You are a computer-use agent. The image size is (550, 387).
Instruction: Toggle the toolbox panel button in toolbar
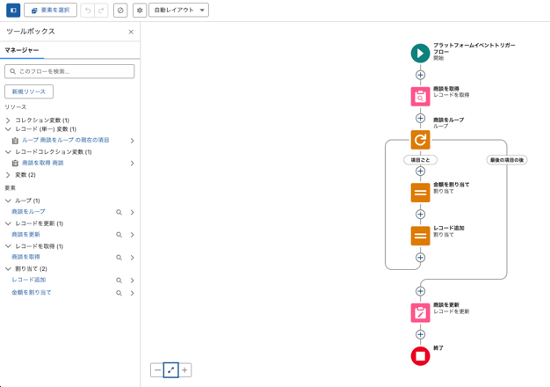[13, 10]
